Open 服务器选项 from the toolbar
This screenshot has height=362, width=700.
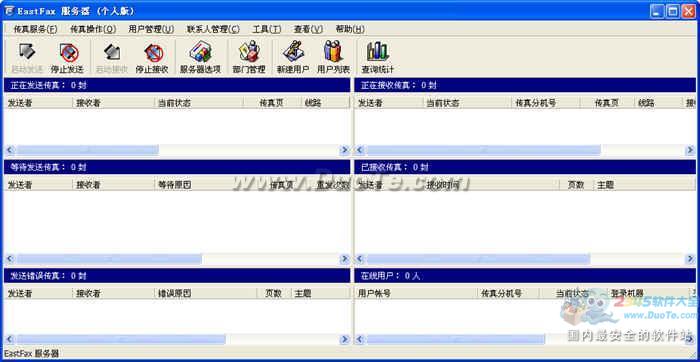[200, 57]
